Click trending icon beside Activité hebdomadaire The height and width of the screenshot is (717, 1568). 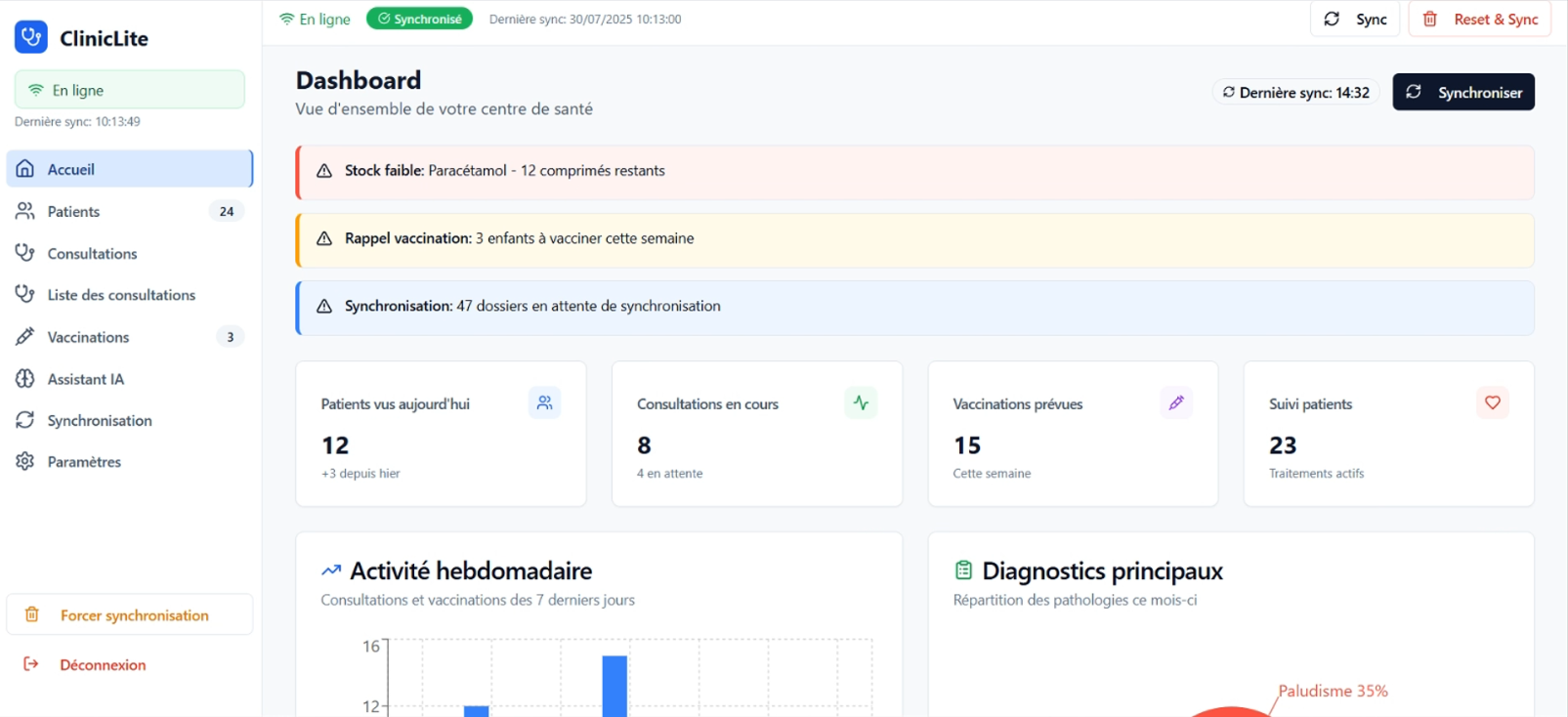331,570
